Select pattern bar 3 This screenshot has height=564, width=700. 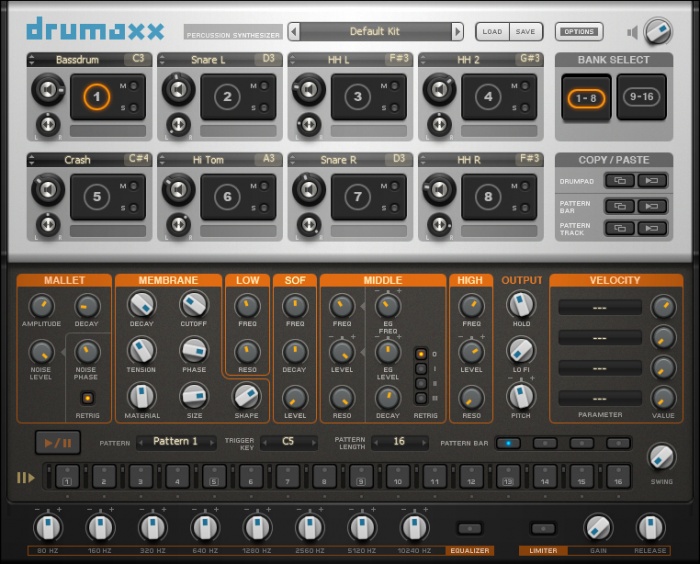point(582,443)
